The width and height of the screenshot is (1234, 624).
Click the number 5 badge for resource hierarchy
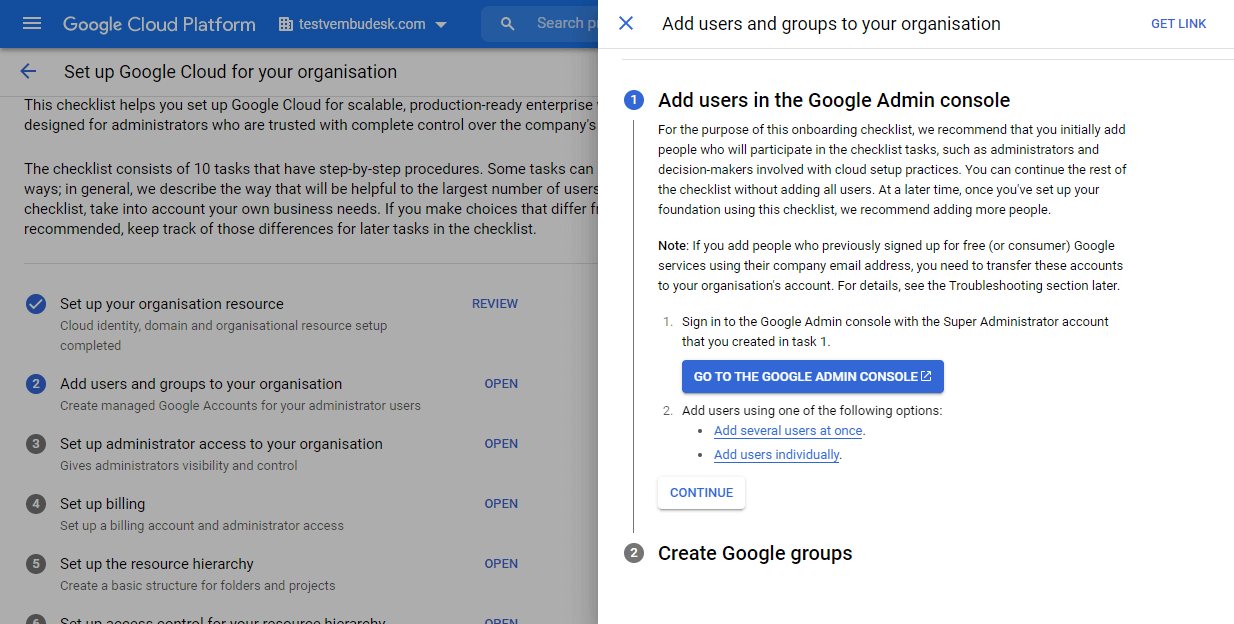coord(35,564)
